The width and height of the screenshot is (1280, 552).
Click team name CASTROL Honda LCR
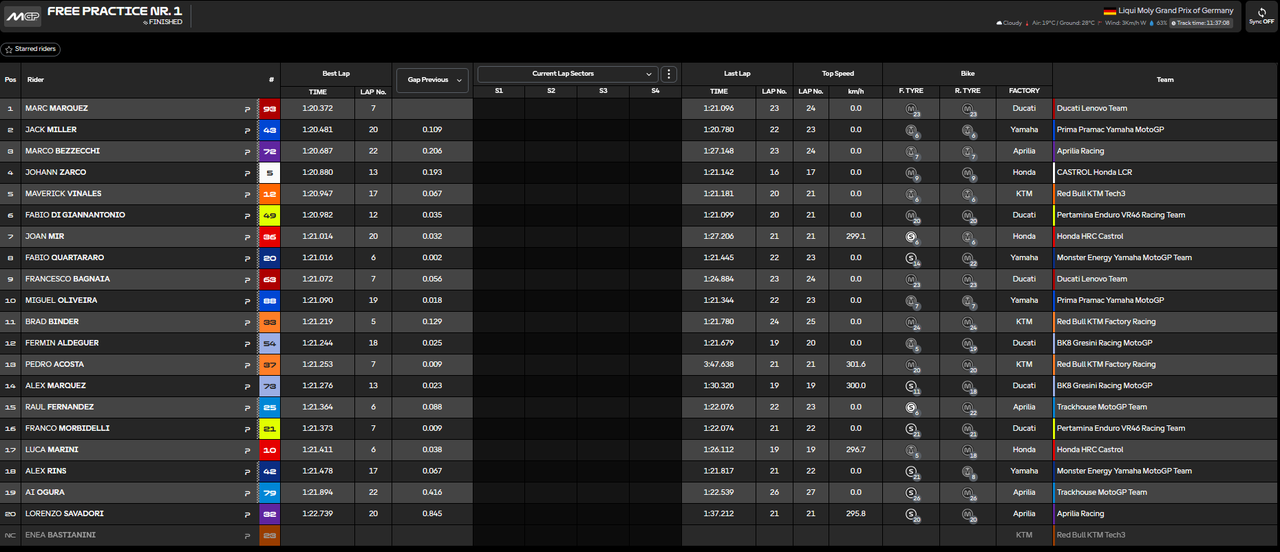(x=1094, y=172)
